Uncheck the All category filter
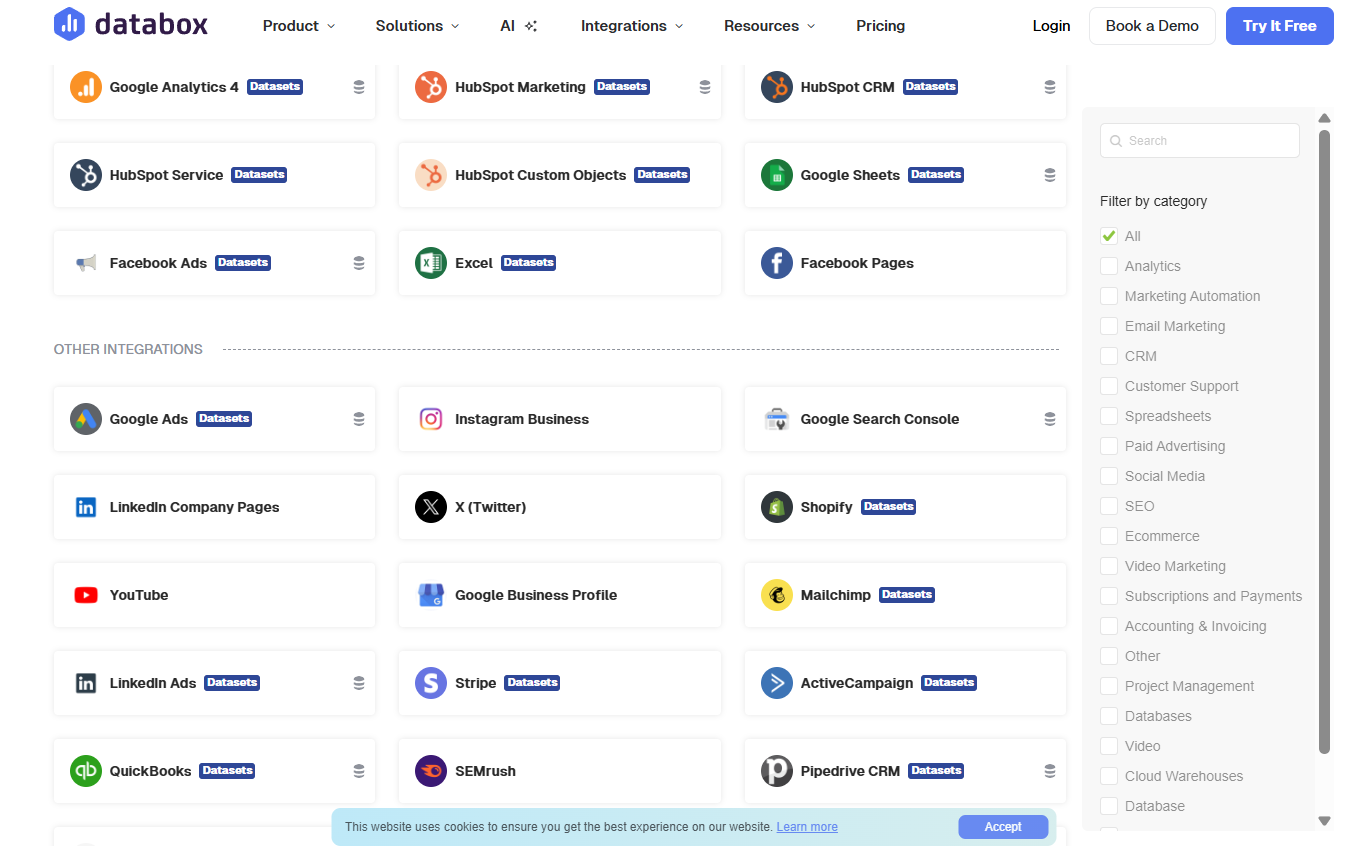 pyautogui.click(x=1109, y=235)
